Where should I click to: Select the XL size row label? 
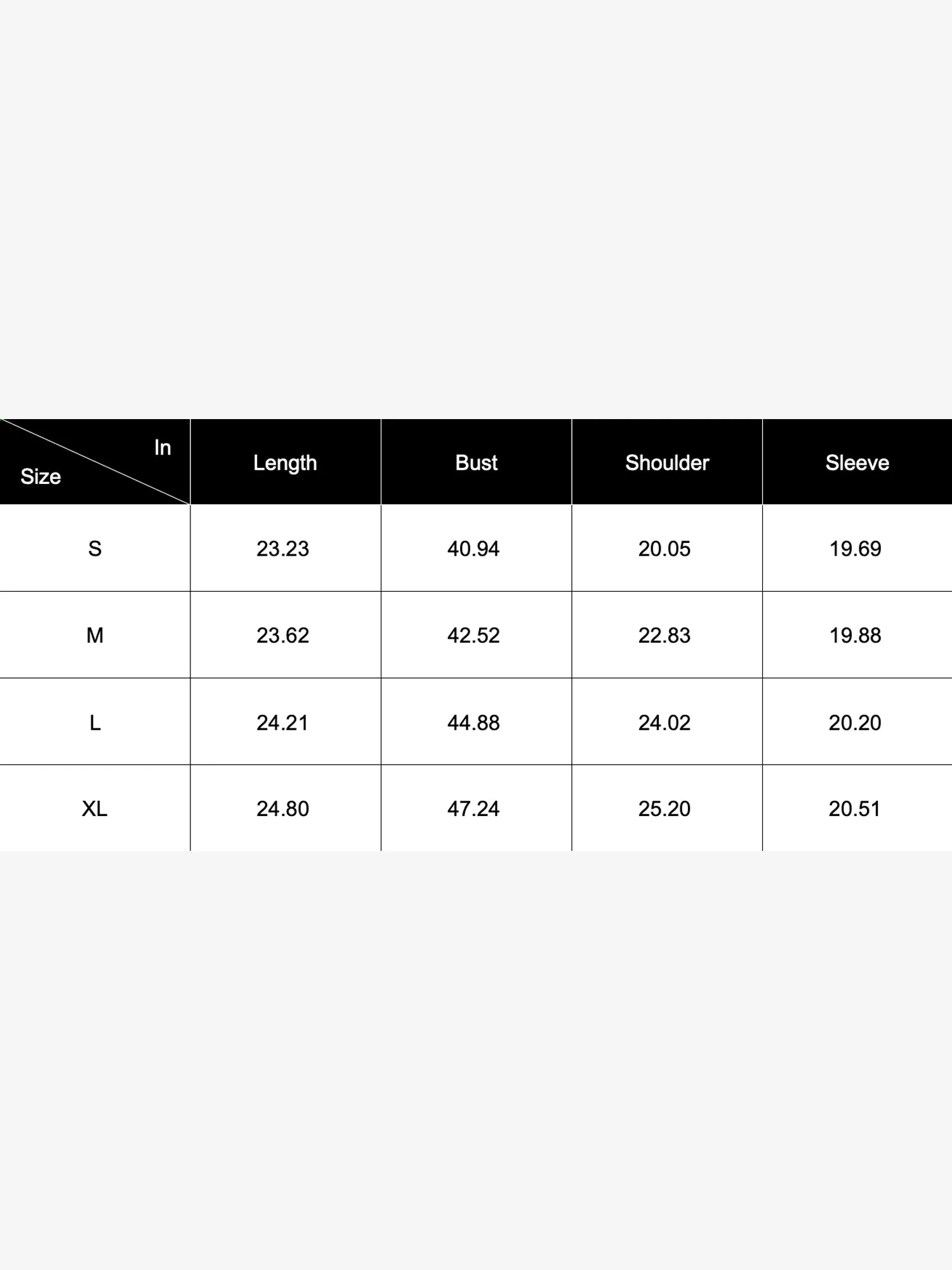(95, 809)
